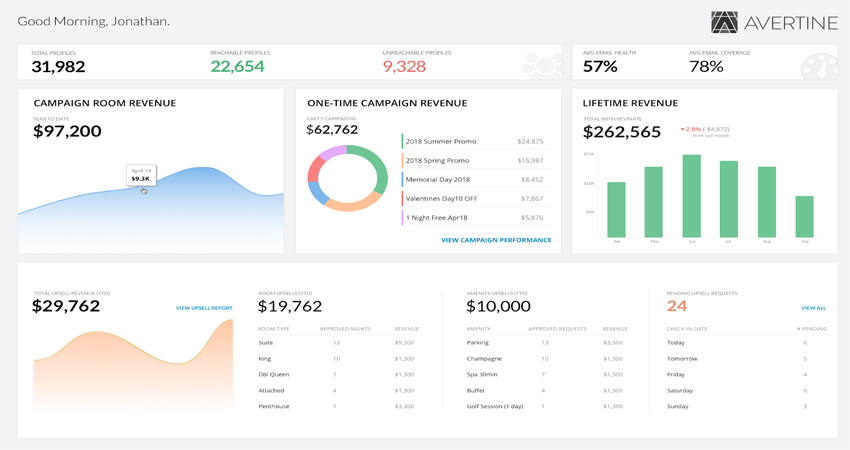Screen dimensions: 850x450
Task: Click the gauge icon in email health card
Action: pyautogui.click(x=818, y=65)
